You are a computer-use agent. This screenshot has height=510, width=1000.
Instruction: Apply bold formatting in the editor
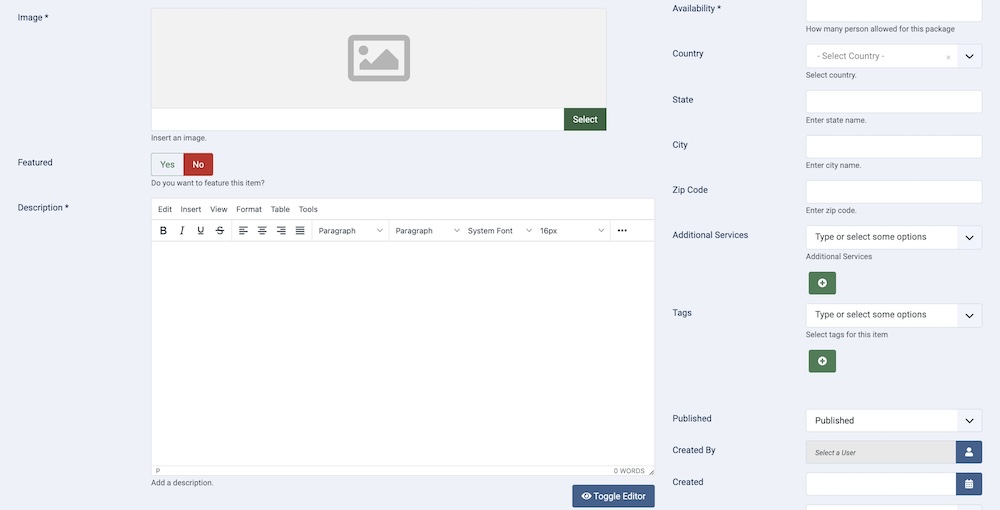pyautogui.click(x=163, y=231)
